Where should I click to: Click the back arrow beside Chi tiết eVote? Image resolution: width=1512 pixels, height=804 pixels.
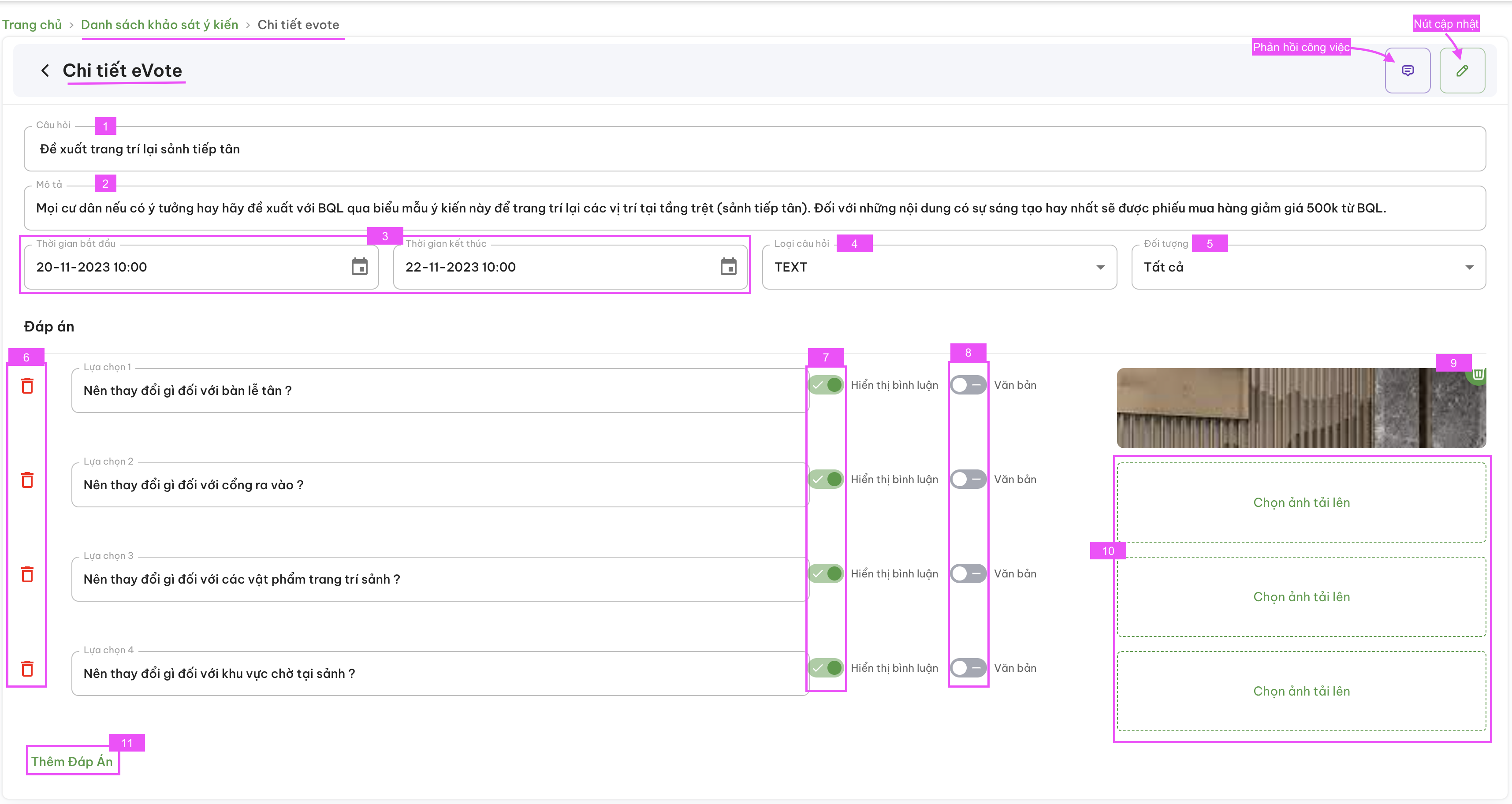45,71
